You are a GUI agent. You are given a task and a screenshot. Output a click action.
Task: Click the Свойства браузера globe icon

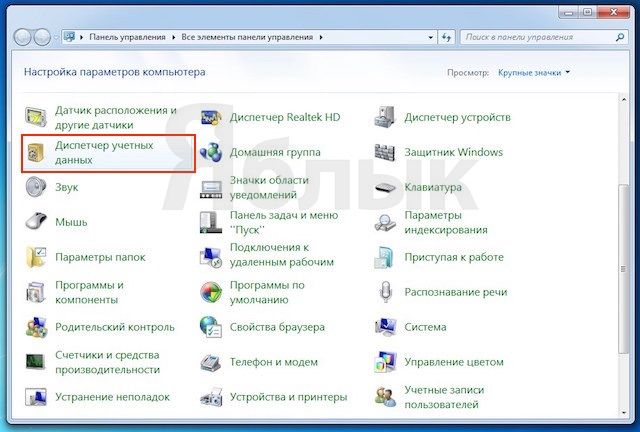[211, 327]
